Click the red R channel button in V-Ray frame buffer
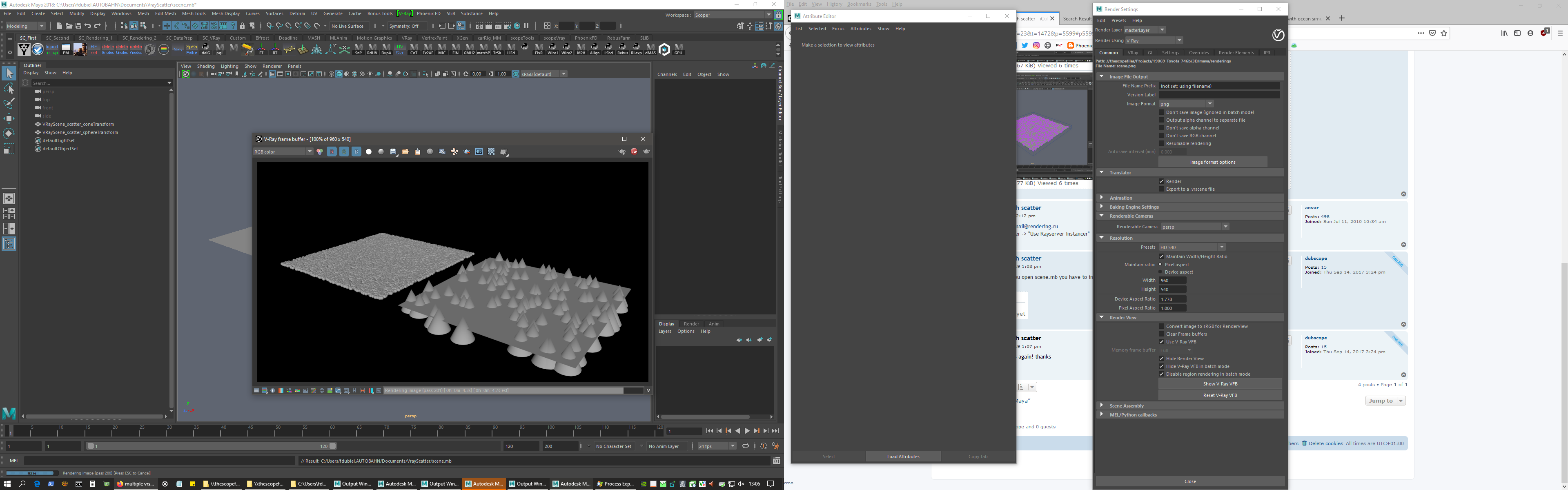The width and height of the screenshot is (1568, 490). [332, 151]
